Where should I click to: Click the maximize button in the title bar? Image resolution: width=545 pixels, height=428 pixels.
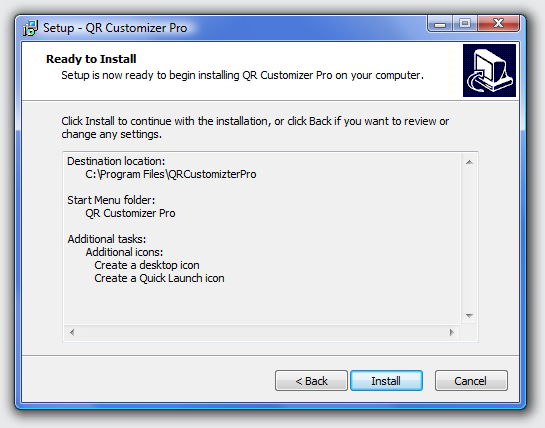click(x=465, y=24)
